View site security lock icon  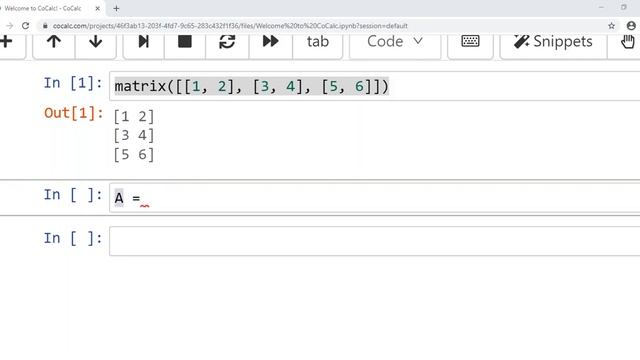coord(45,26)
